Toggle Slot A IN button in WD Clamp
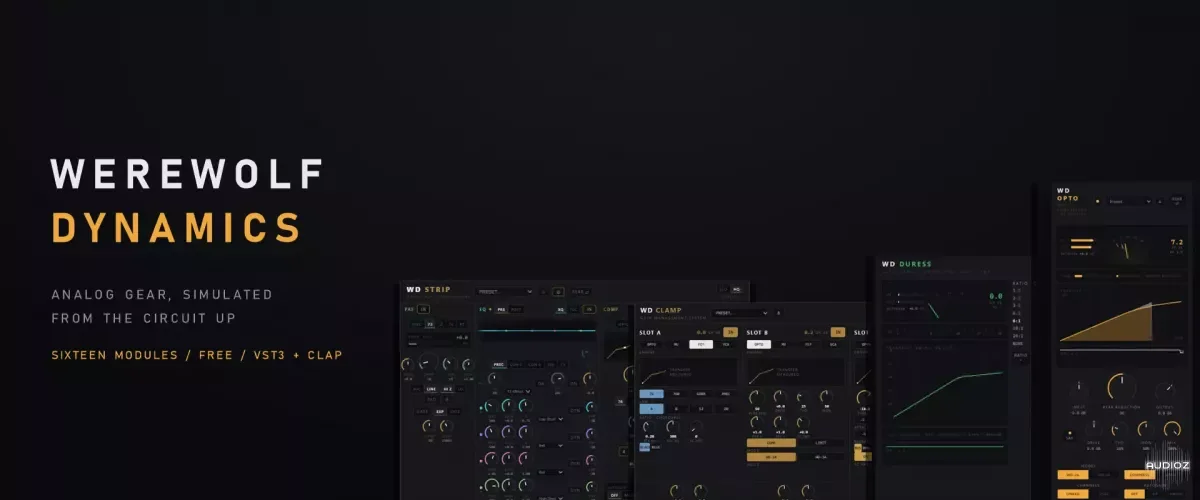This screenshot has width=1200, height=500. (730, 332)
